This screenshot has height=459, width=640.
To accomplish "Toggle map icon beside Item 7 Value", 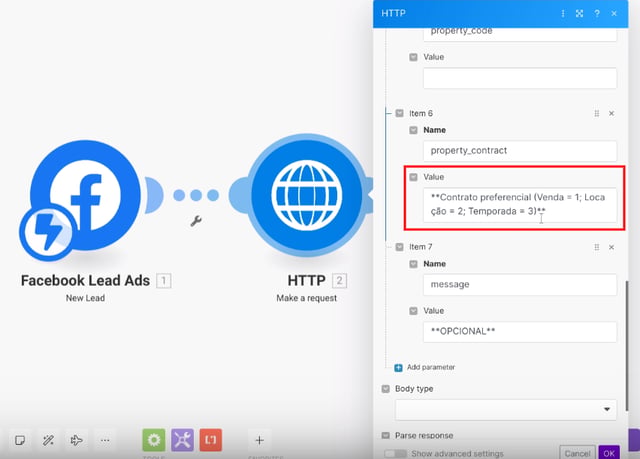I will (x=413, y=311).
